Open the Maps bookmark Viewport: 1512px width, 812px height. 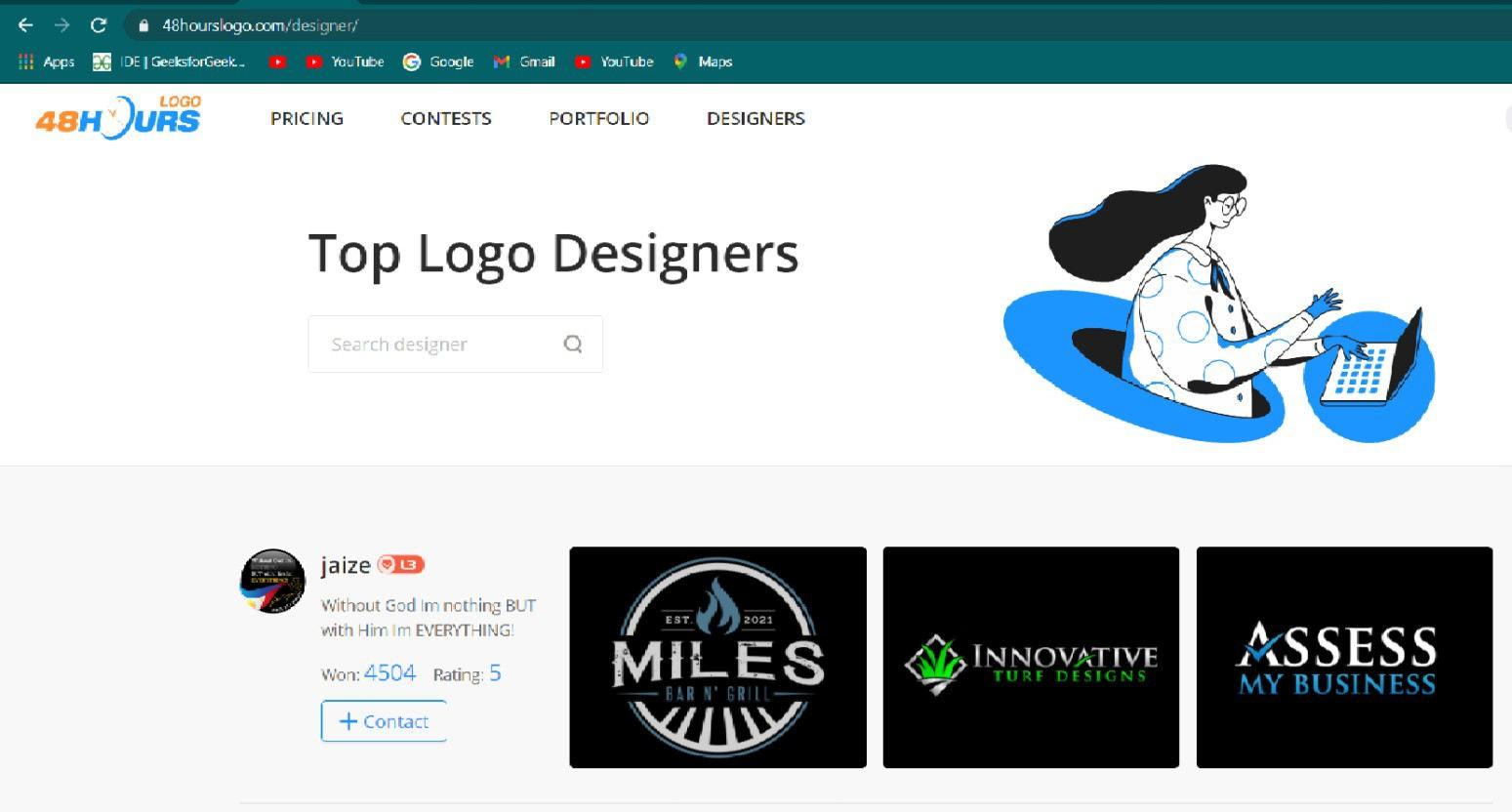click(x=703, y=61)
